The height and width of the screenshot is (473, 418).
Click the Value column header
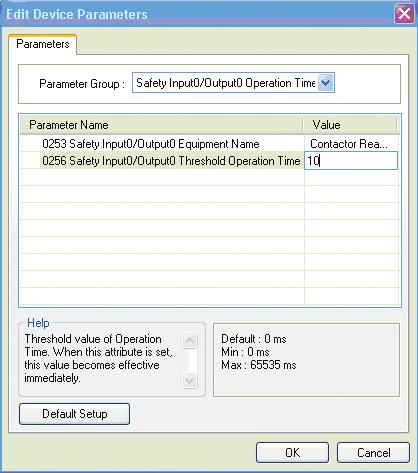[350, 125]
